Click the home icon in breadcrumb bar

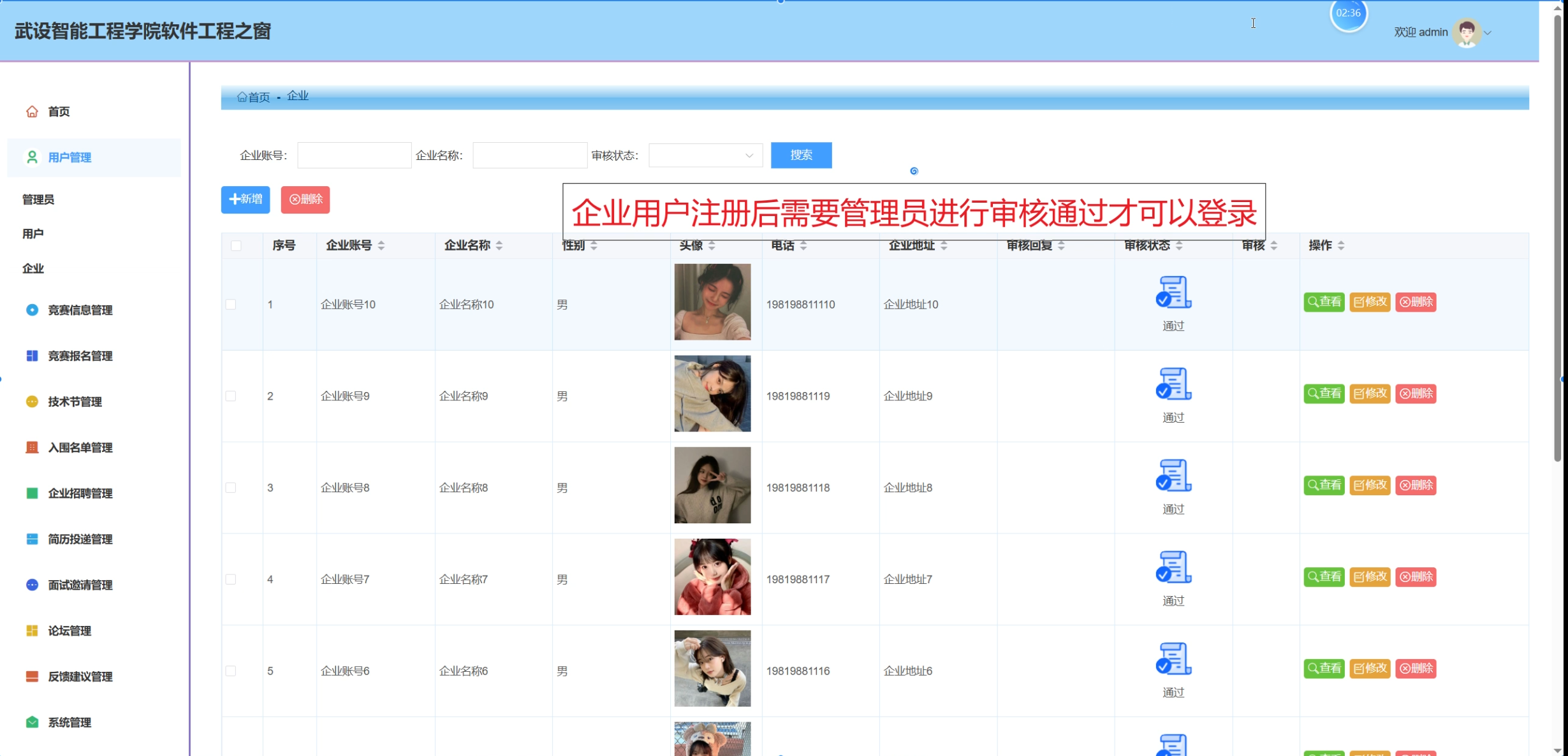242,97
